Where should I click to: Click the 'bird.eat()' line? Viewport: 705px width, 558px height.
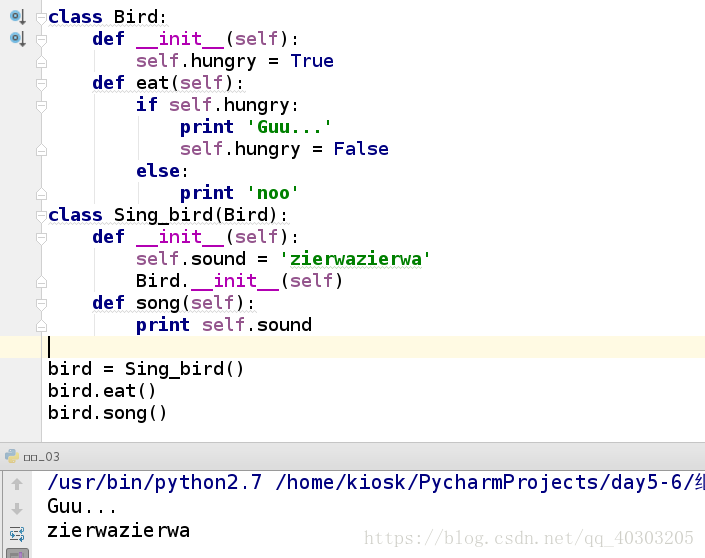[102, 391]
